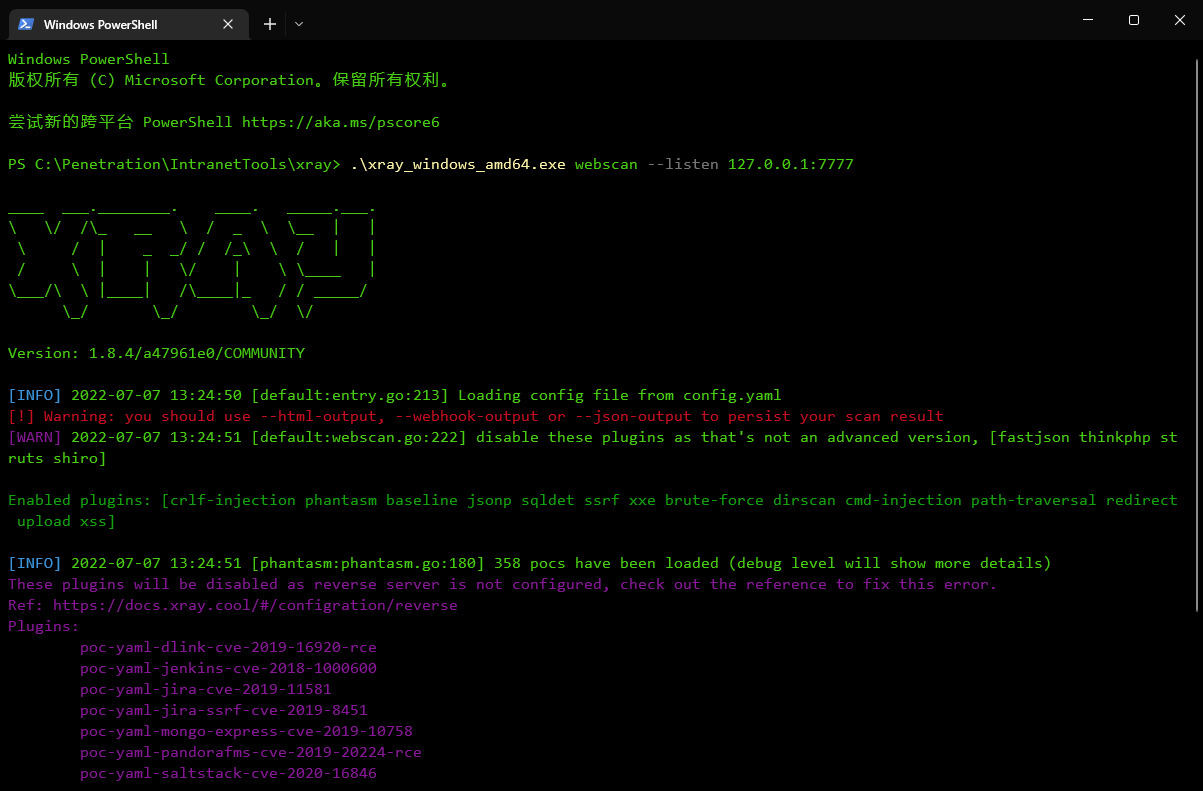Image resolution: width=1203 pixels, height=791 pixels.
Task: Click the docs.xray.cool reverse reference URL
Action: coord(255,605)
